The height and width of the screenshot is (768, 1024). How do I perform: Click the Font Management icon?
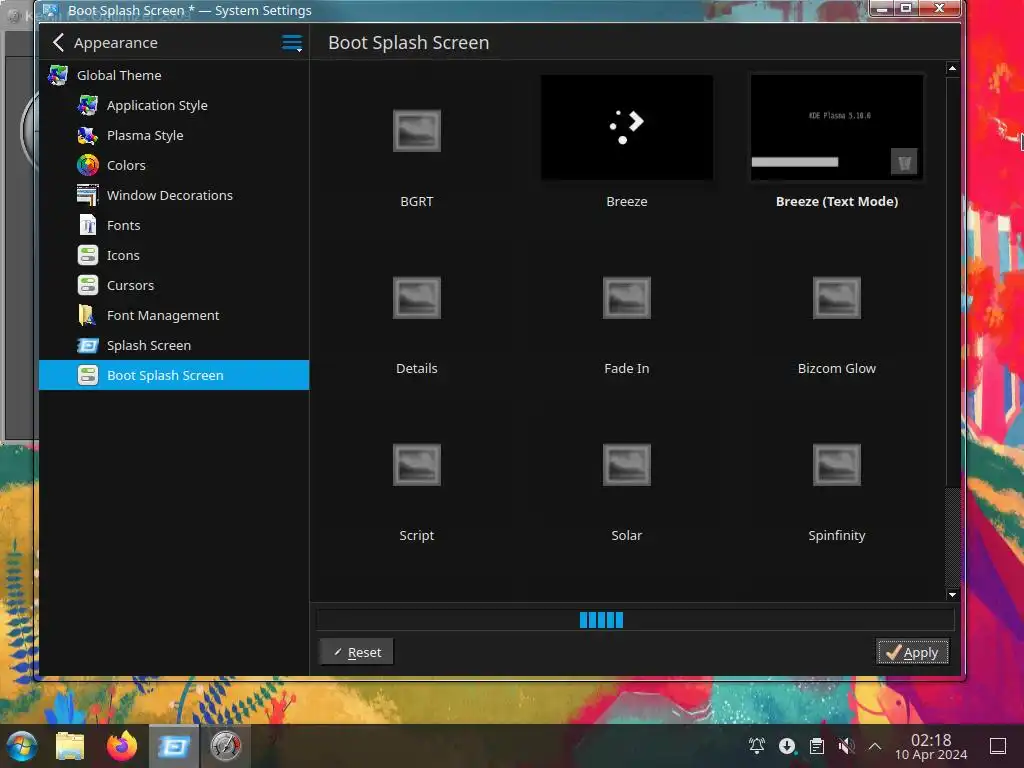88,315
